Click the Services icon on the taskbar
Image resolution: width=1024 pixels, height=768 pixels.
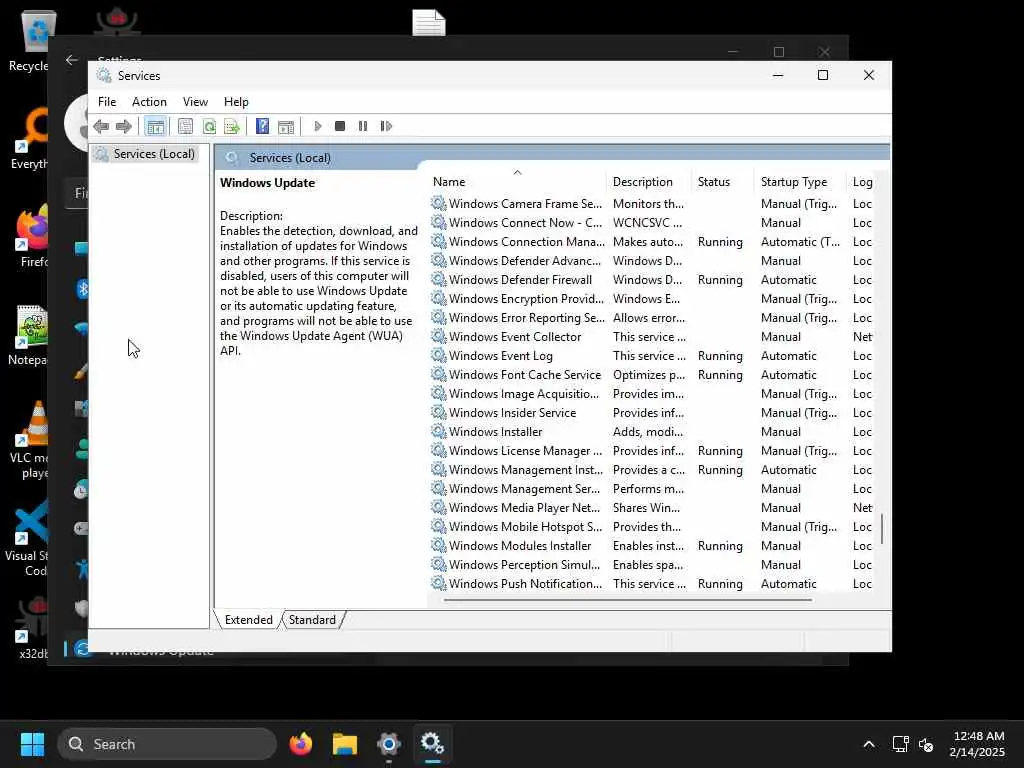click(432, 744)
